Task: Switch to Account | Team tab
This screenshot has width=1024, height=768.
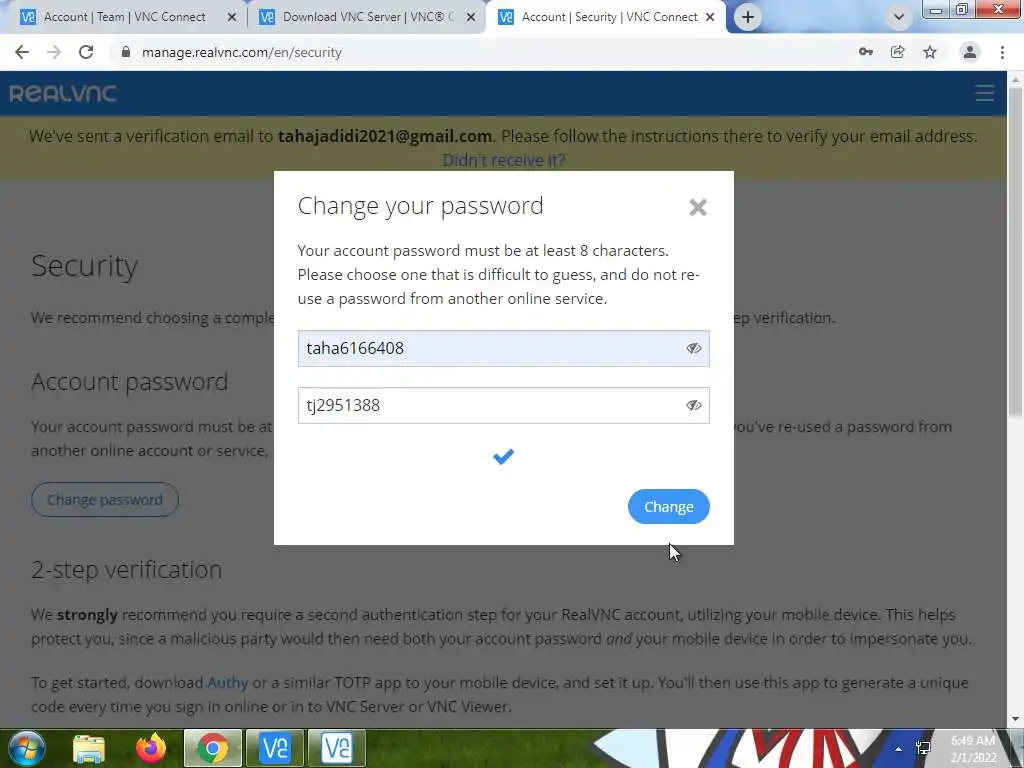Action: pos(124,17)
